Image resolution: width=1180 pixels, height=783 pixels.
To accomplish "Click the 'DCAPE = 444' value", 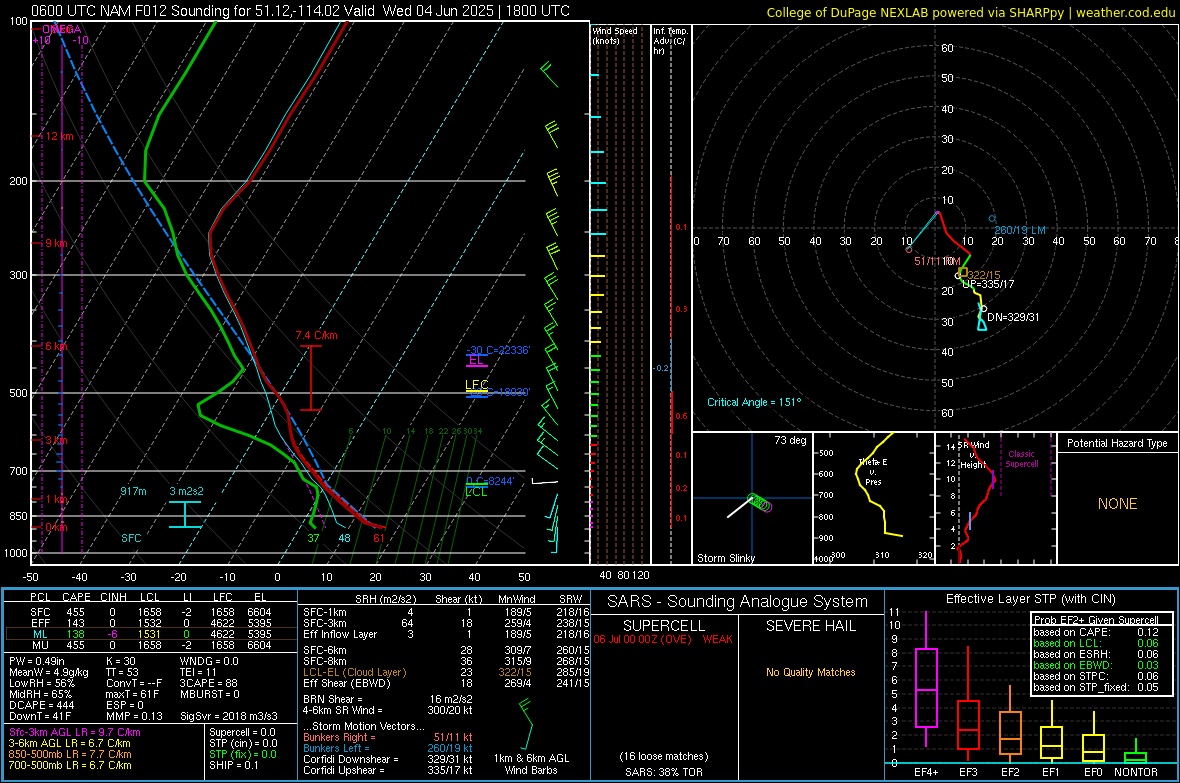I will pos(41,705).
